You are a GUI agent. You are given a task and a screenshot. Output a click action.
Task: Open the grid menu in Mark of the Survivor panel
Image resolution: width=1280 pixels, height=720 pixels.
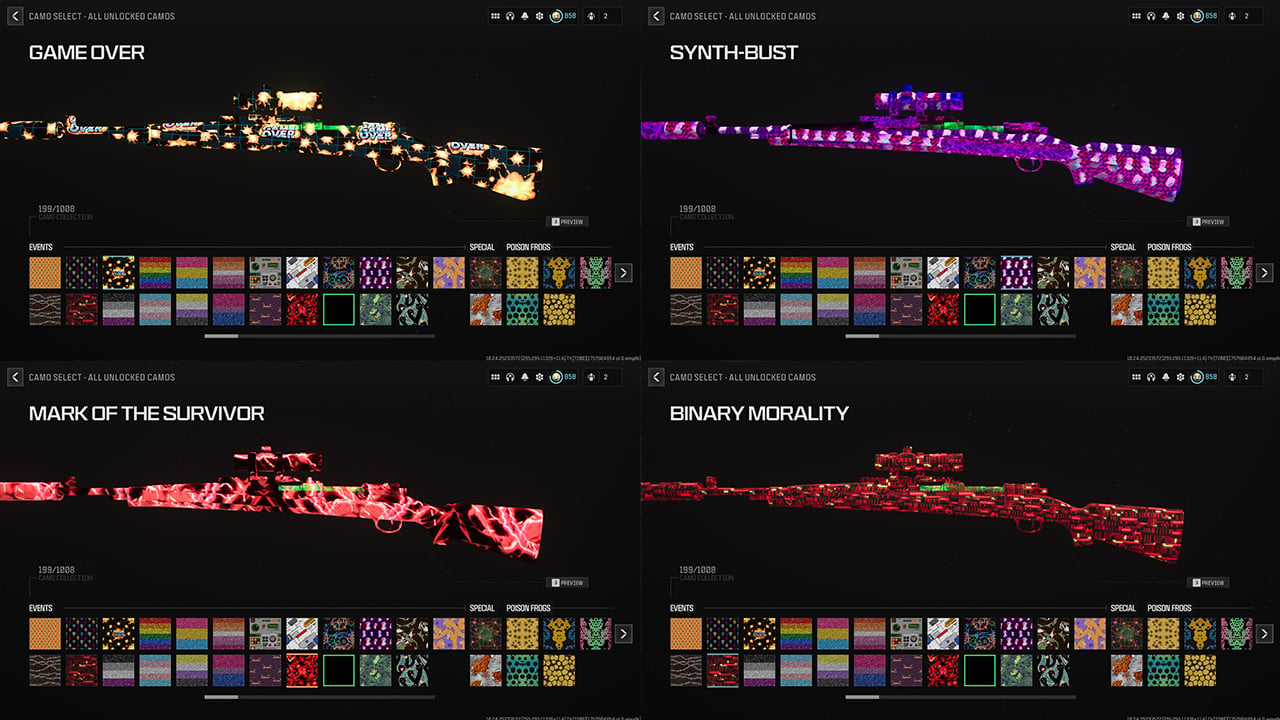pyautogui.click(x=495, y=377)
